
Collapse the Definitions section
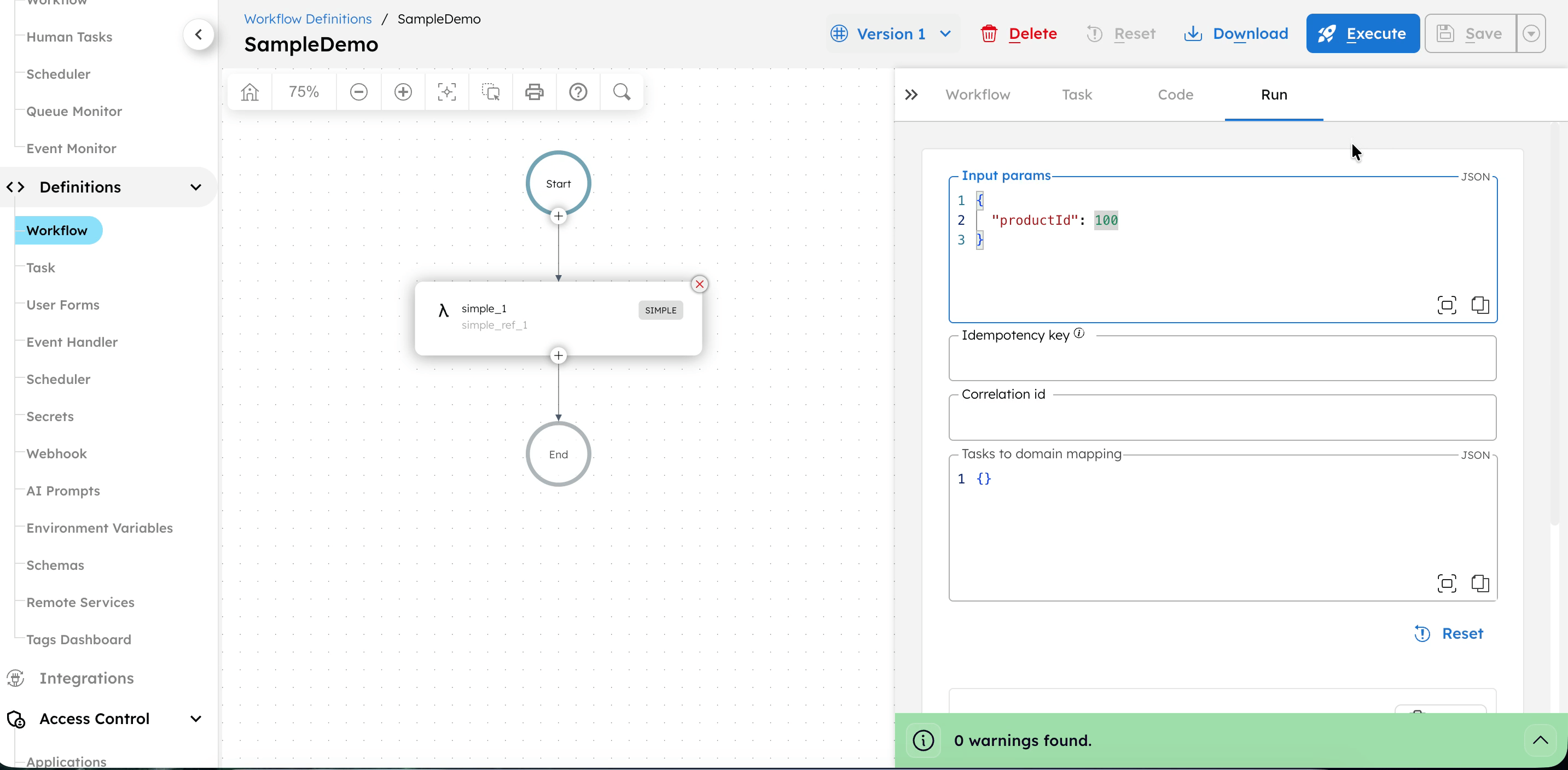pyautogui.click(x=195, y=186)
